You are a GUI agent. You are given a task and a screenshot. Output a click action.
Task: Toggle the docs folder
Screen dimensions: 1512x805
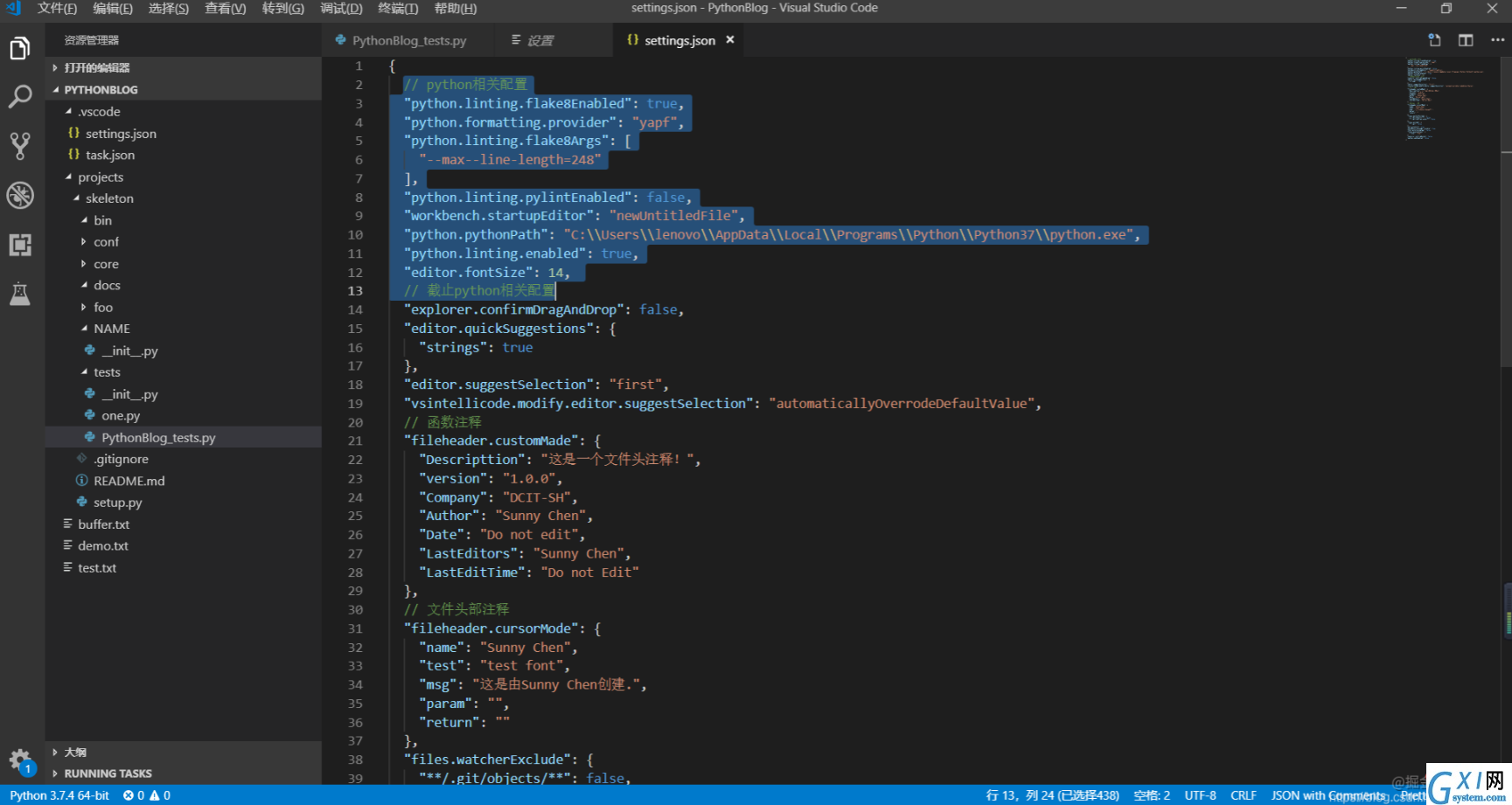click(x=107, y=286)
